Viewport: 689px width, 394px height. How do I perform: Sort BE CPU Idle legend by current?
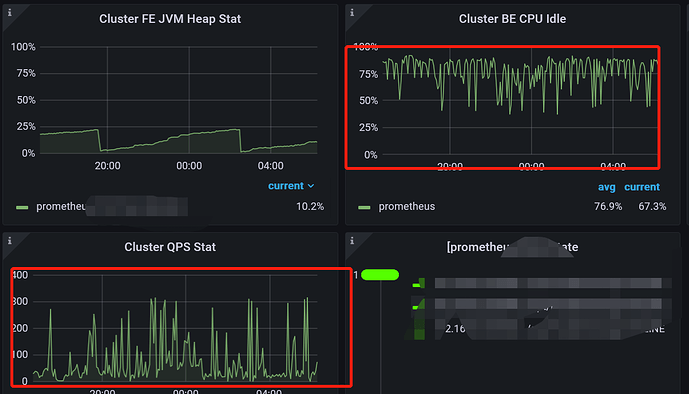[642, 187]
